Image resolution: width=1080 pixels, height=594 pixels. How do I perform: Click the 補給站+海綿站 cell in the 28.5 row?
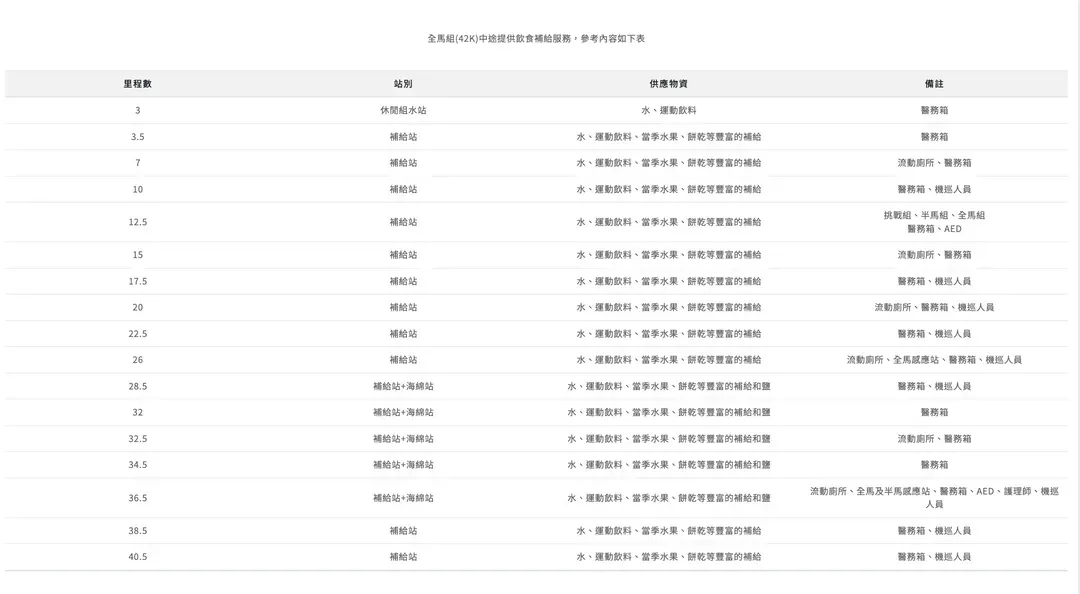(x=403, y=386)
